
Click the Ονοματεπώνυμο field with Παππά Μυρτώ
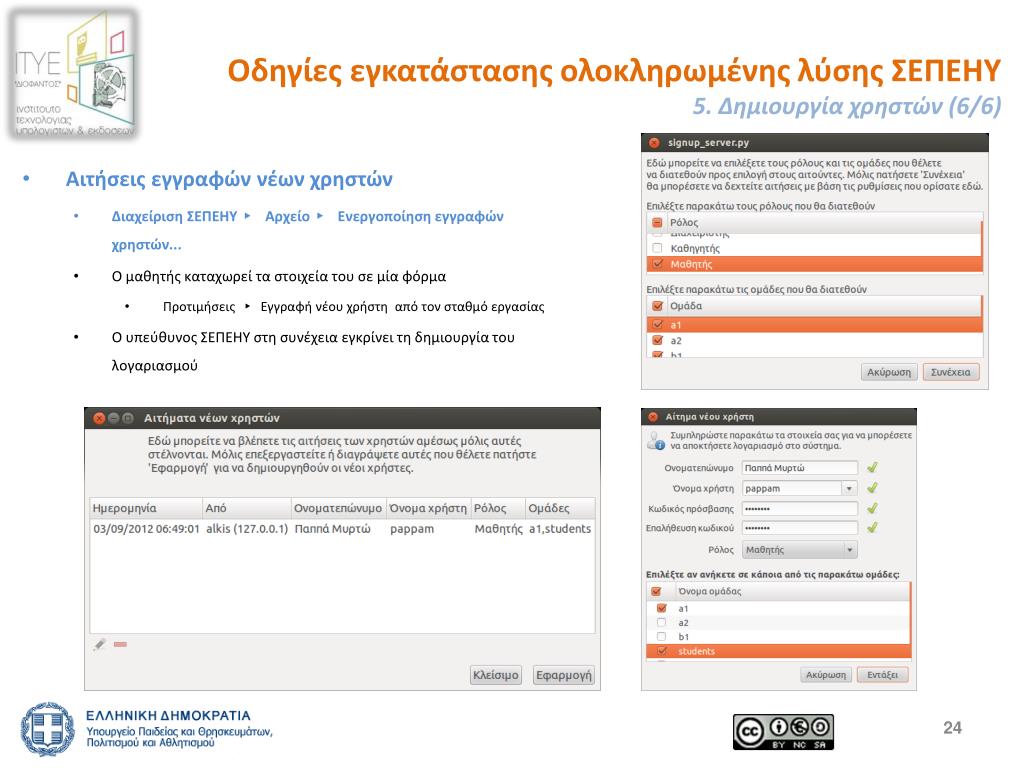pos(799,468)
